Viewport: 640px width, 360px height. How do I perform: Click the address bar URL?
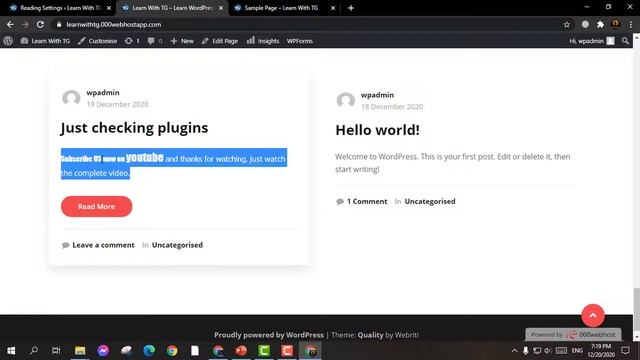[113, 24]
